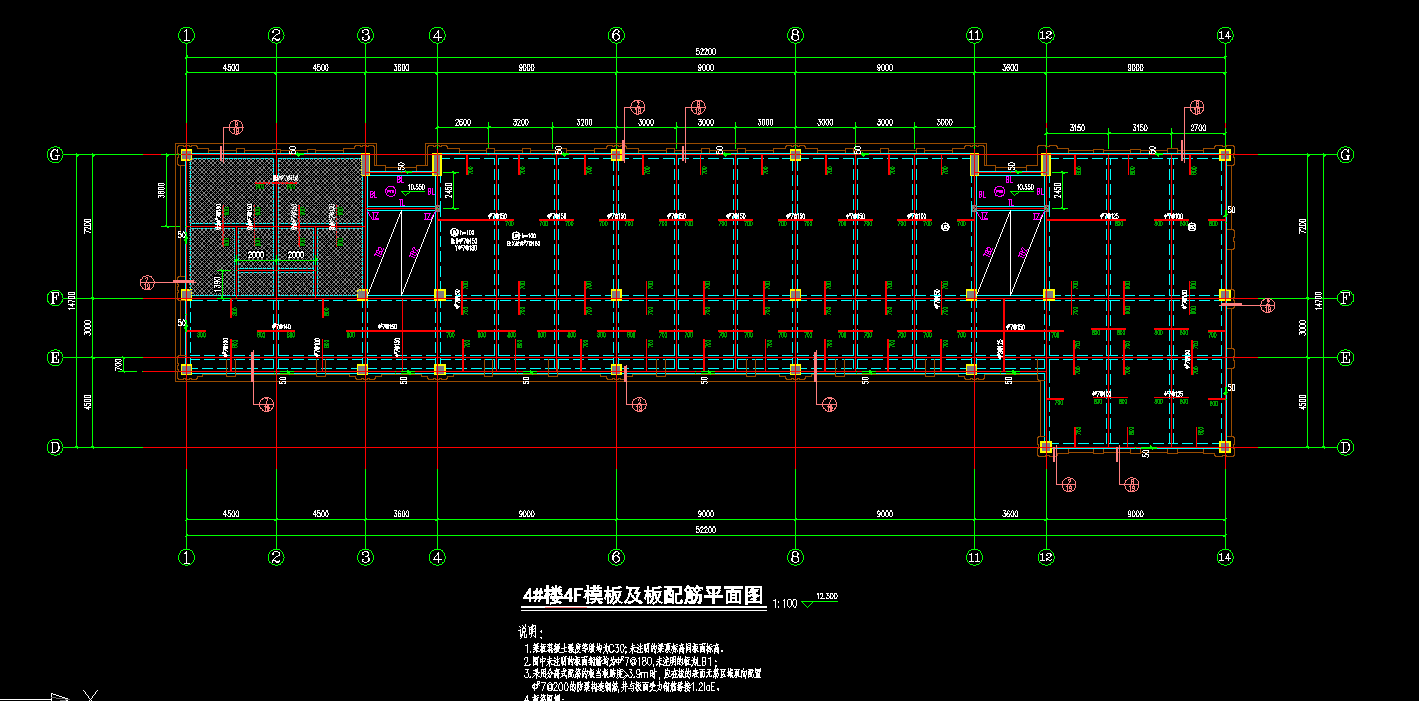
Task: Select axis bubble G right of the plan
Action: click(1346, 155)
